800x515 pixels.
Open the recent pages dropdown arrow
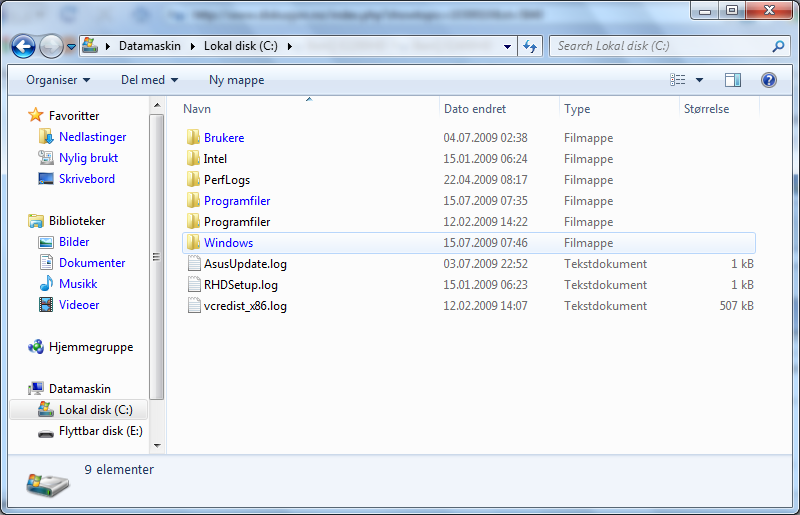click(x=71, y=47)
